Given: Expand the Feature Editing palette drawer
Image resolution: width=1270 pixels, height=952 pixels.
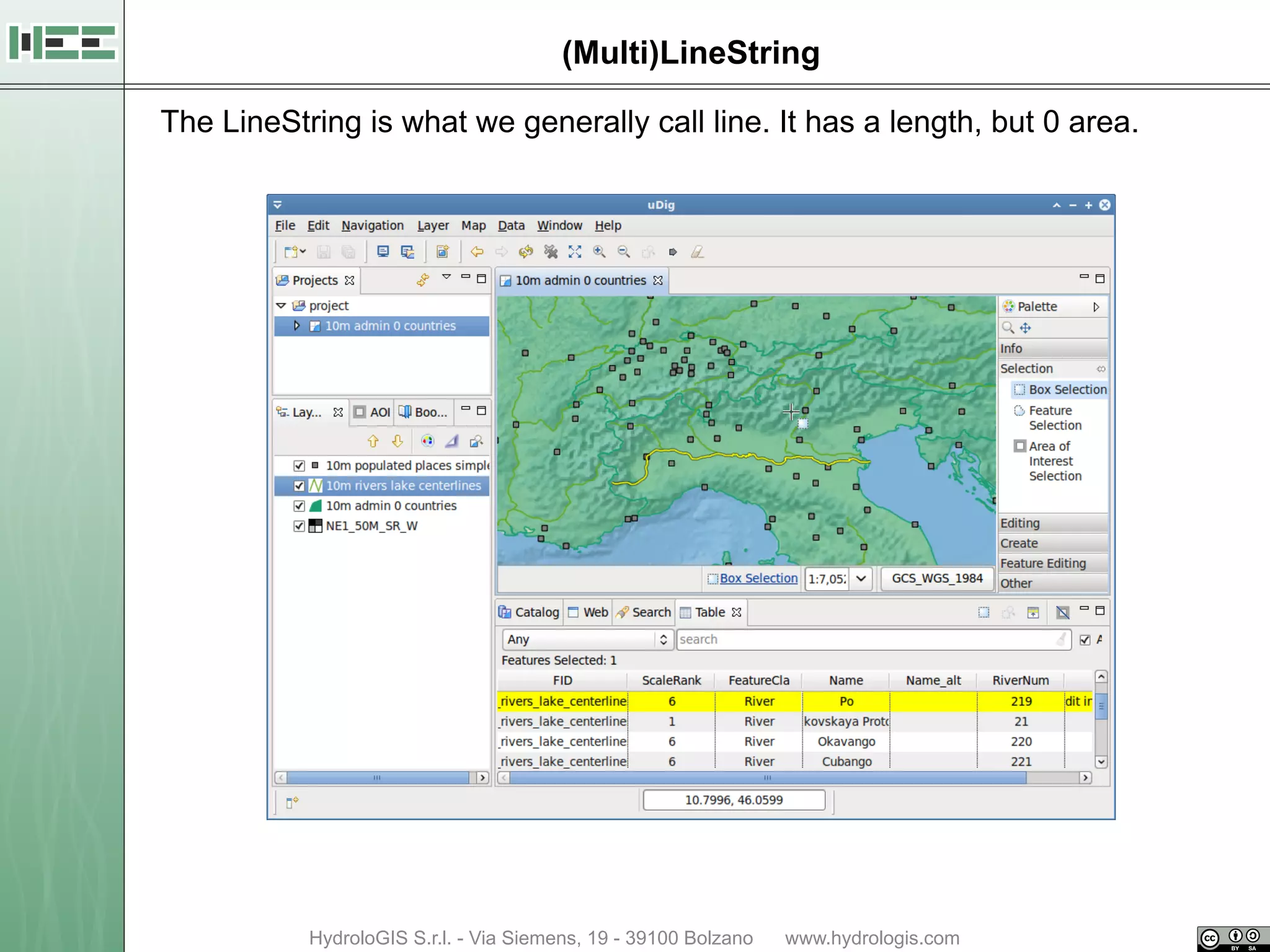Looking at the screenshot, I should coord(1053,563).
